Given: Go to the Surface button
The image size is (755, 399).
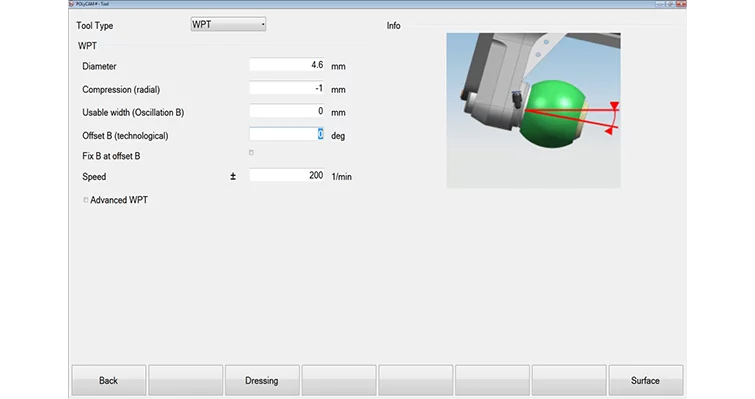Looking at the screenshot, I should 646,380.
